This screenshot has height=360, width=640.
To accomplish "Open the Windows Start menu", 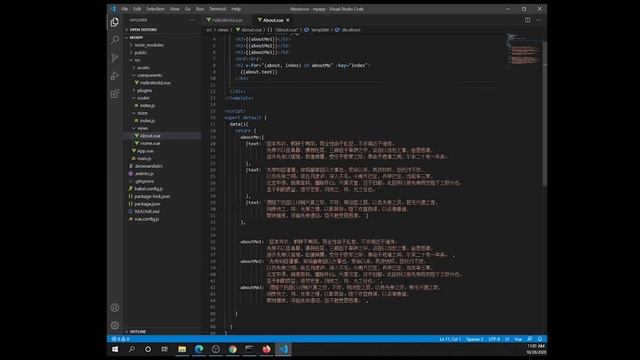I will coord(115,349).
